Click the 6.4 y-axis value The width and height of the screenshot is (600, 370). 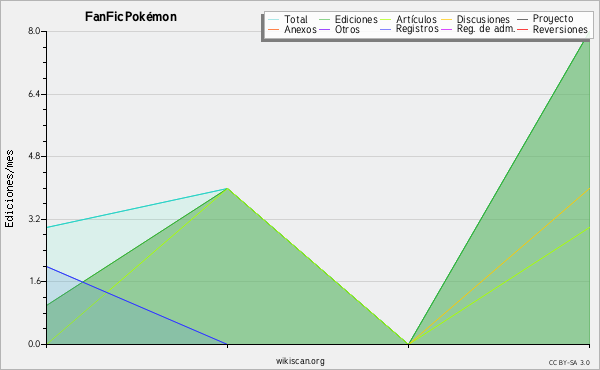34,94
